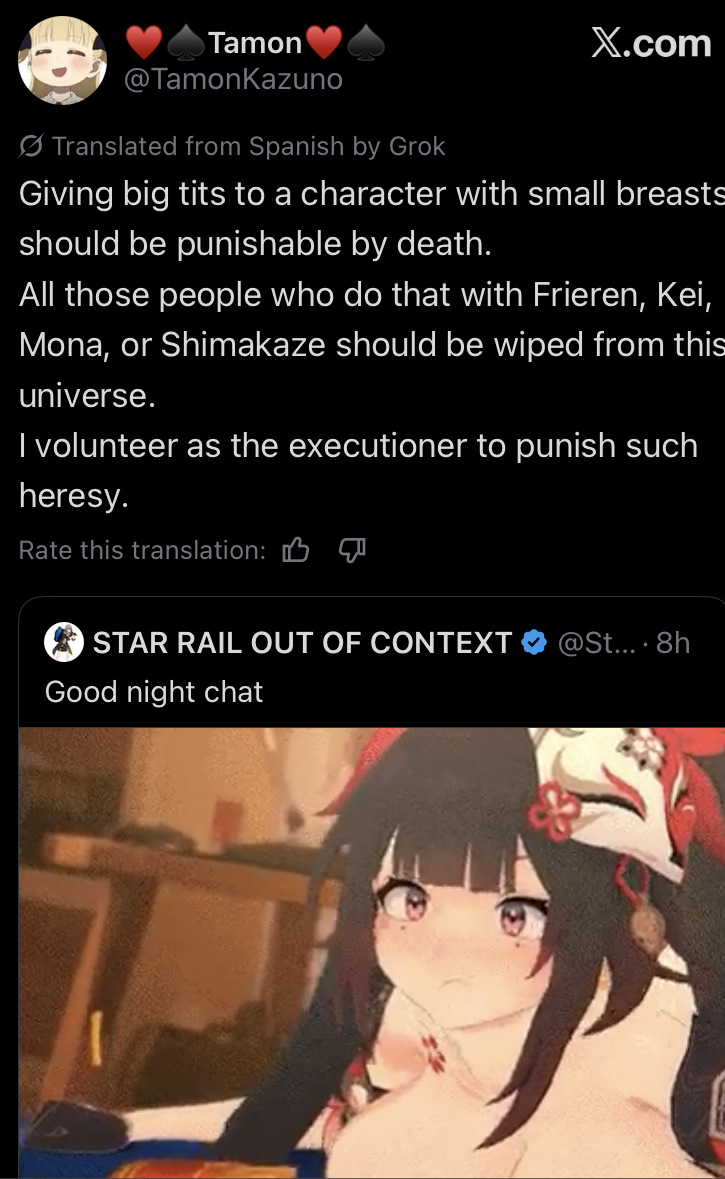Open STAR RAIL OUT OF CONTEXT avatar
Image resolution: width=725 pixels, height=1179 pixels.
pyautogui.click(x=64, y=642)
